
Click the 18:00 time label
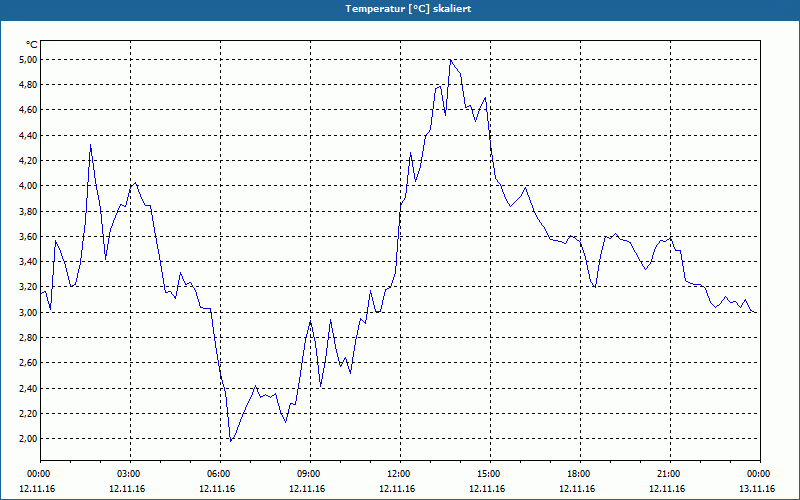click(x=577, y=474)
